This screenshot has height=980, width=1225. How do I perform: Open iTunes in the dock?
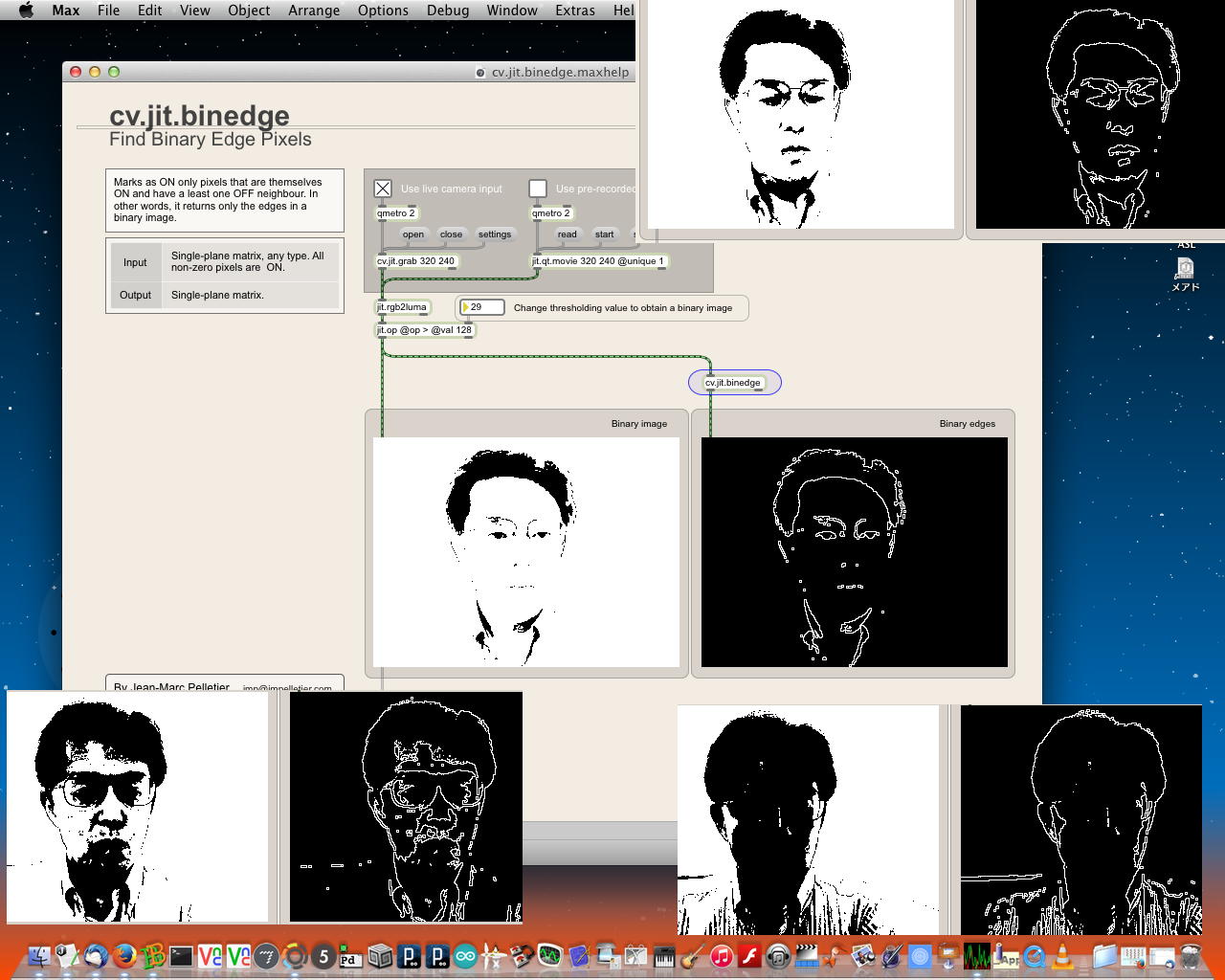(722, 955)
